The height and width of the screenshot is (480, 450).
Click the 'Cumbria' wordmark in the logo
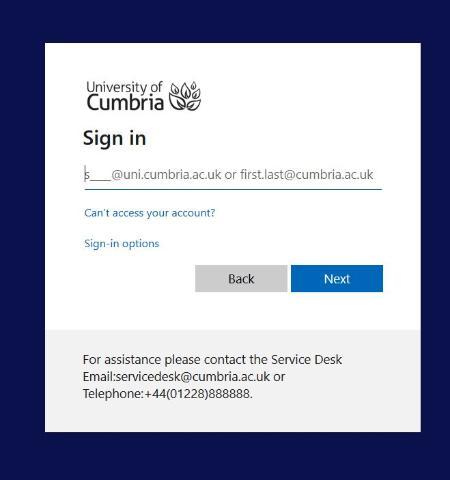point(125,102)
